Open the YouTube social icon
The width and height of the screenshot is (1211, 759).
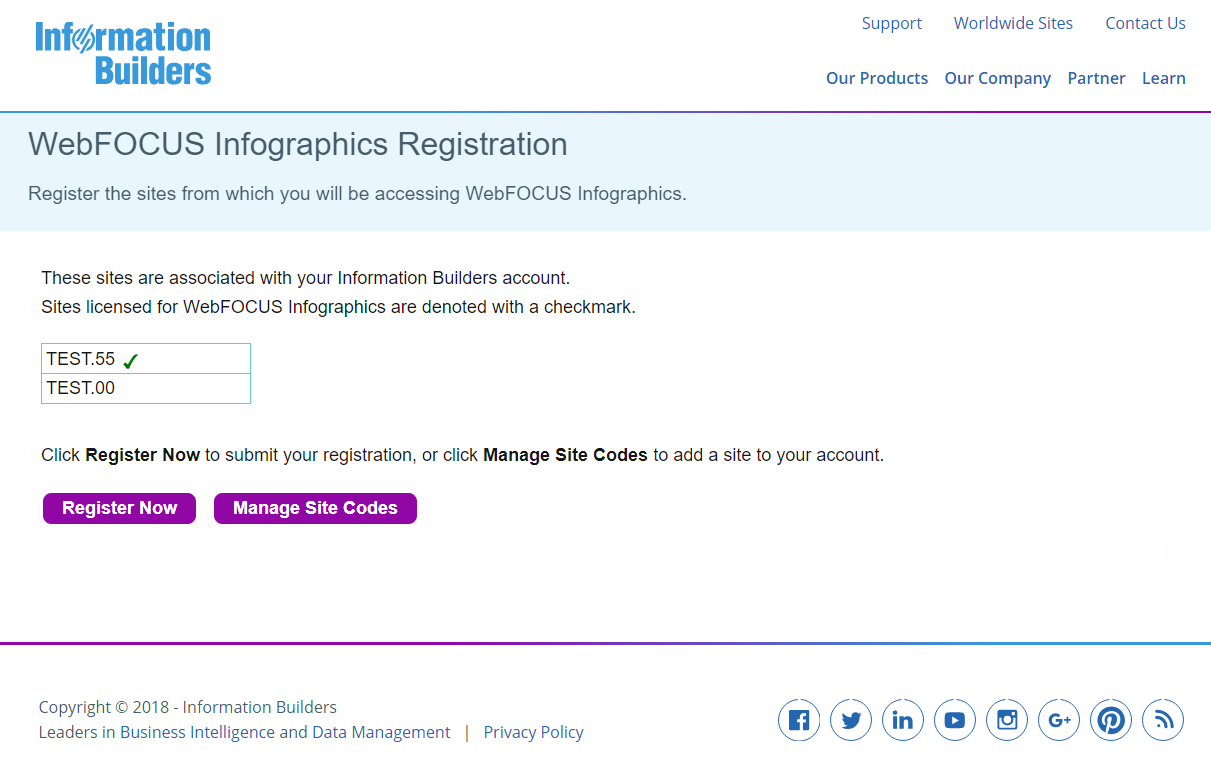click(955, 720)
